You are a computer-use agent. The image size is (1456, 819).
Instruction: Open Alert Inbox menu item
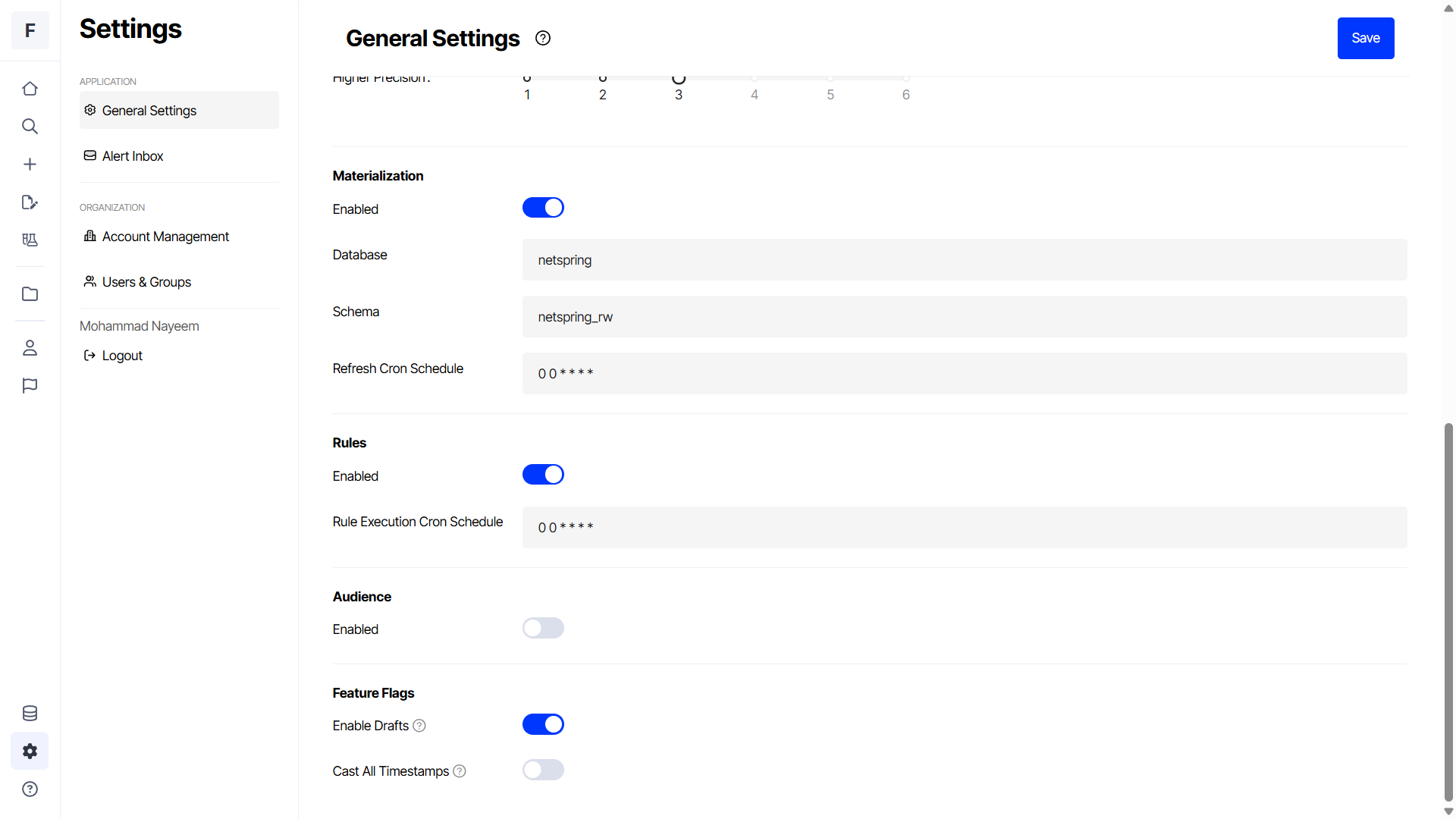pyautogui.click(x=179, y=156)
